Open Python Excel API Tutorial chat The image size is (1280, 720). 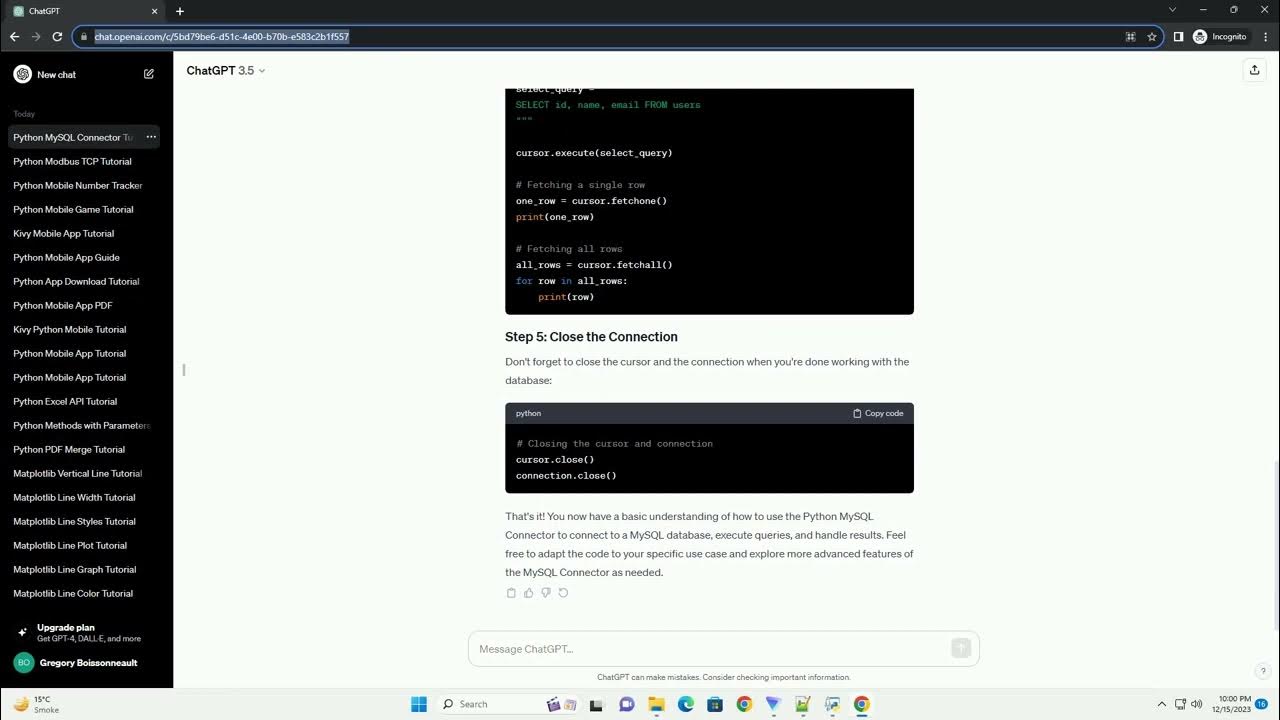(x=84, y=401)
